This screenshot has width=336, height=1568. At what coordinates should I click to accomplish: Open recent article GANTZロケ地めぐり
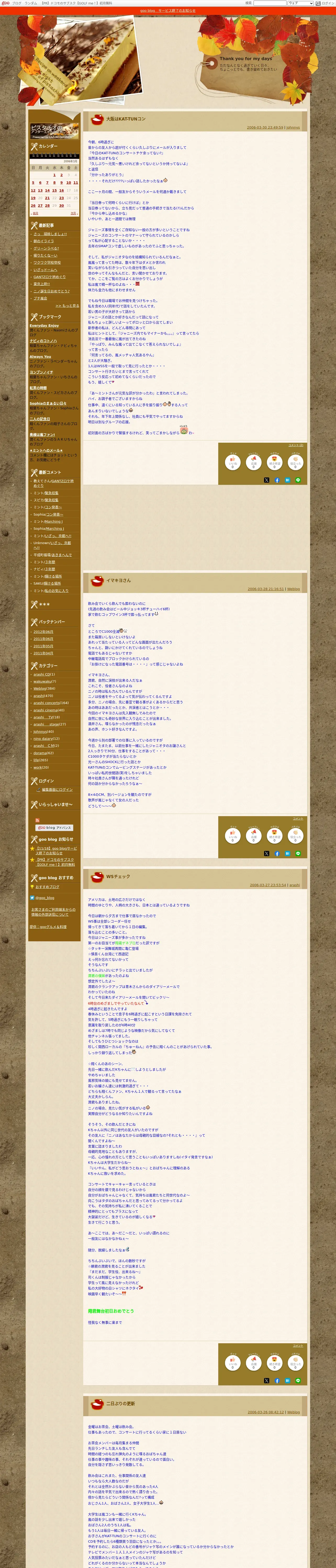point(49,277)
